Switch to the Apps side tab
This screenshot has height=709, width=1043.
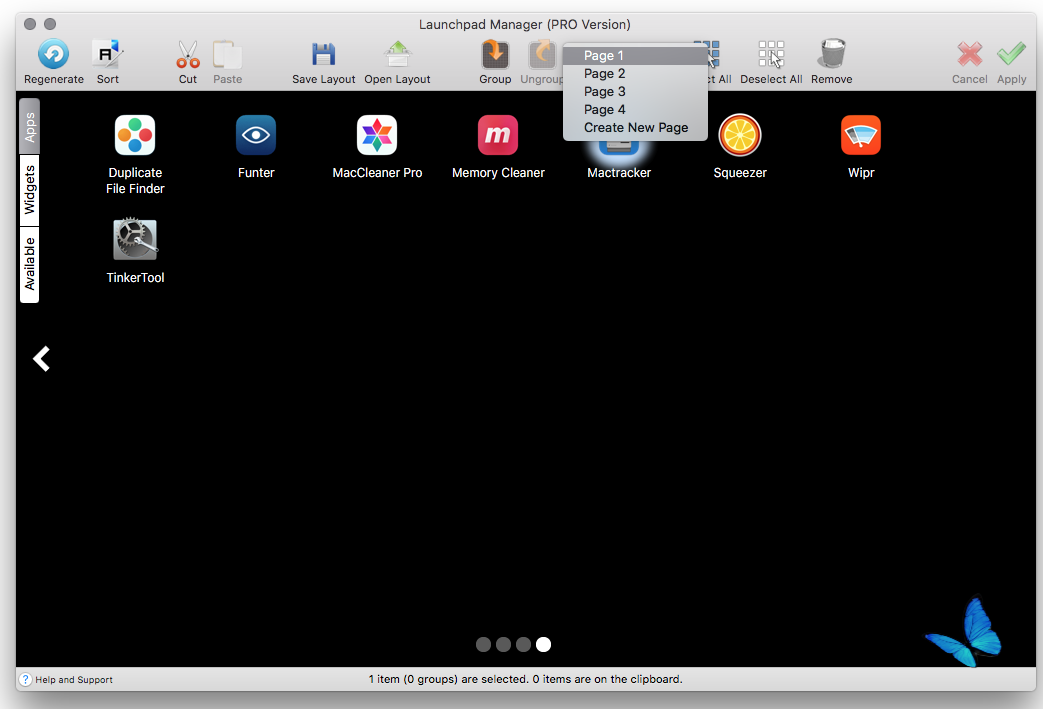click(30, 126)
